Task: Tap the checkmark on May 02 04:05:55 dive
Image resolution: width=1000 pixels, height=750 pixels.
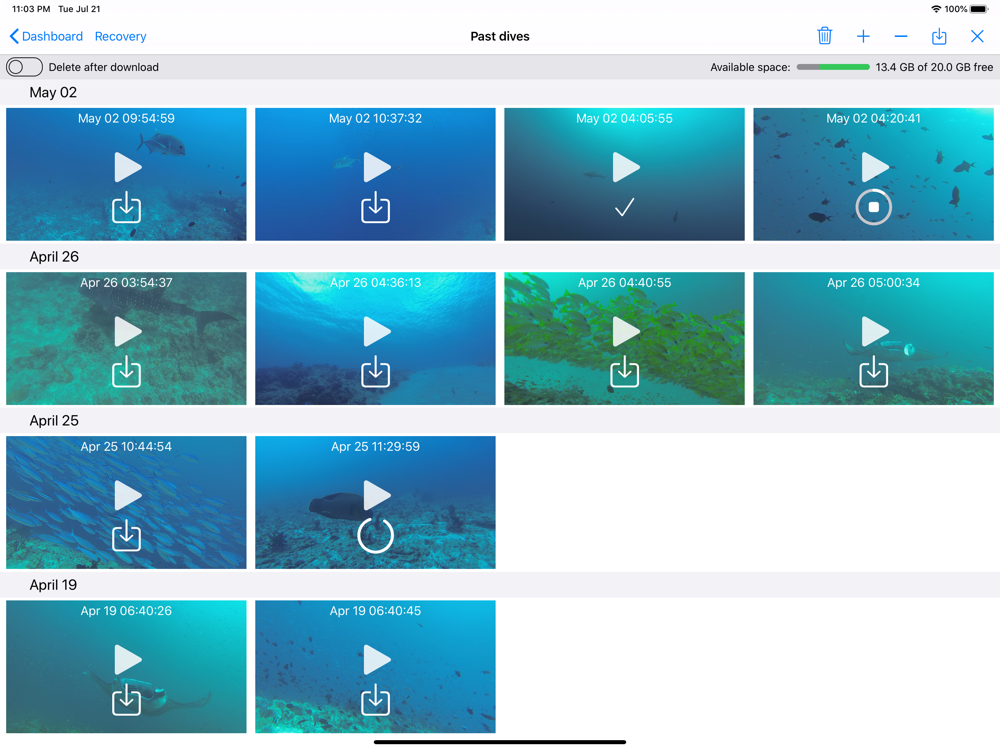Action: pos(624,207)
